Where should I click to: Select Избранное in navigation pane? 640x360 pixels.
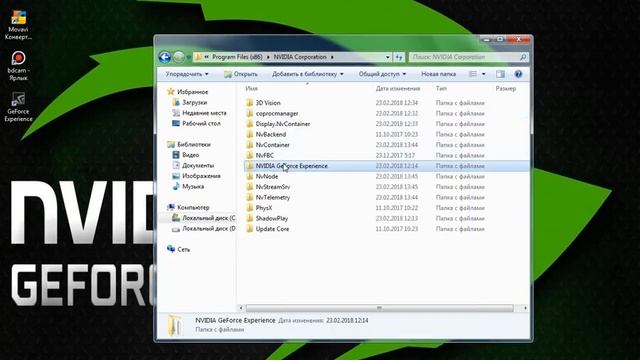click(x=192, y=92)
